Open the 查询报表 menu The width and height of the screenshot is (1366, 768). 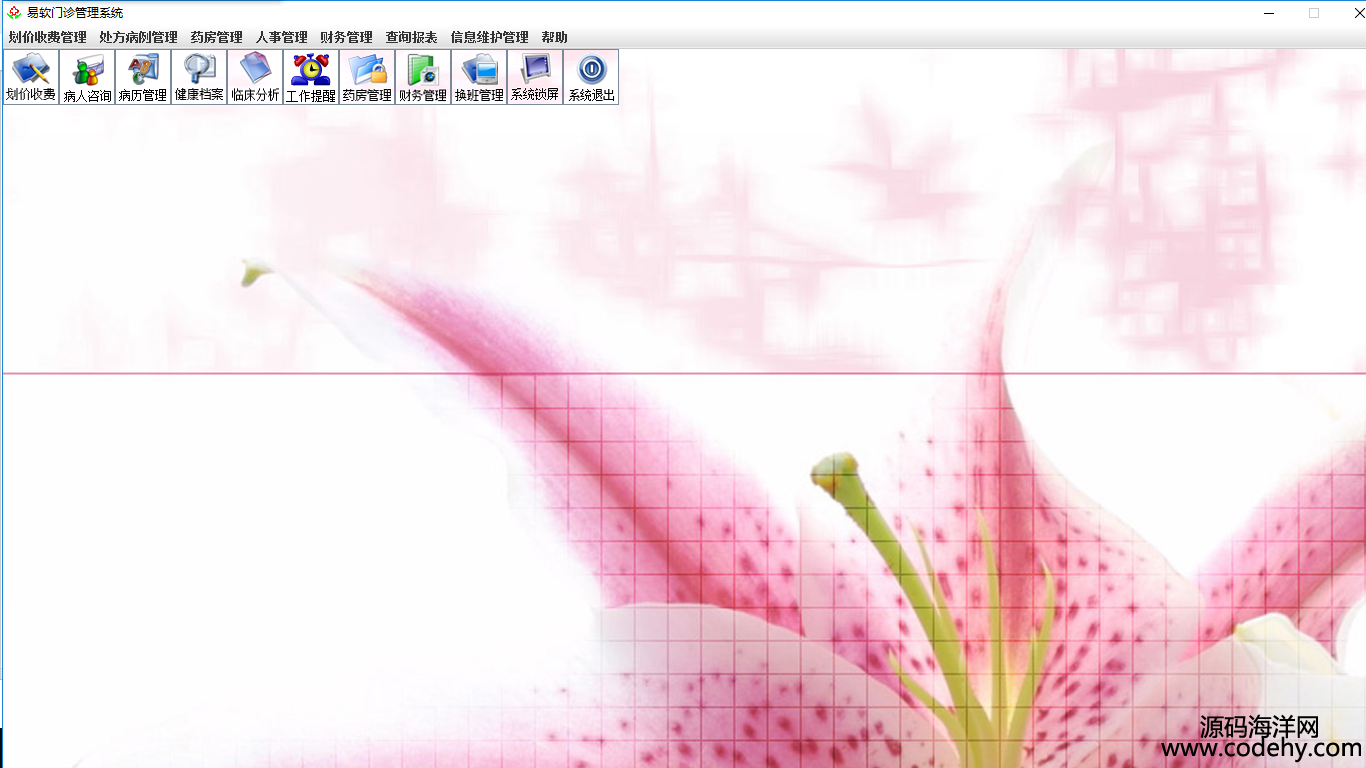tap(411, 37)
